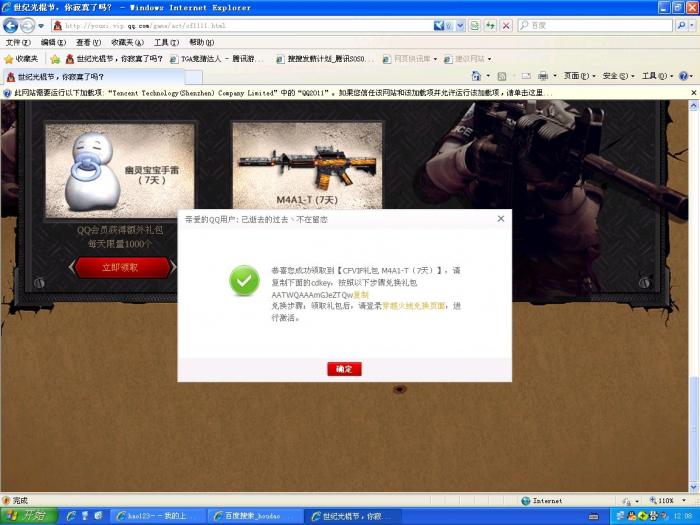Open the TGA竞猜达人 favorites bar bookmark

tap(217, 59)
